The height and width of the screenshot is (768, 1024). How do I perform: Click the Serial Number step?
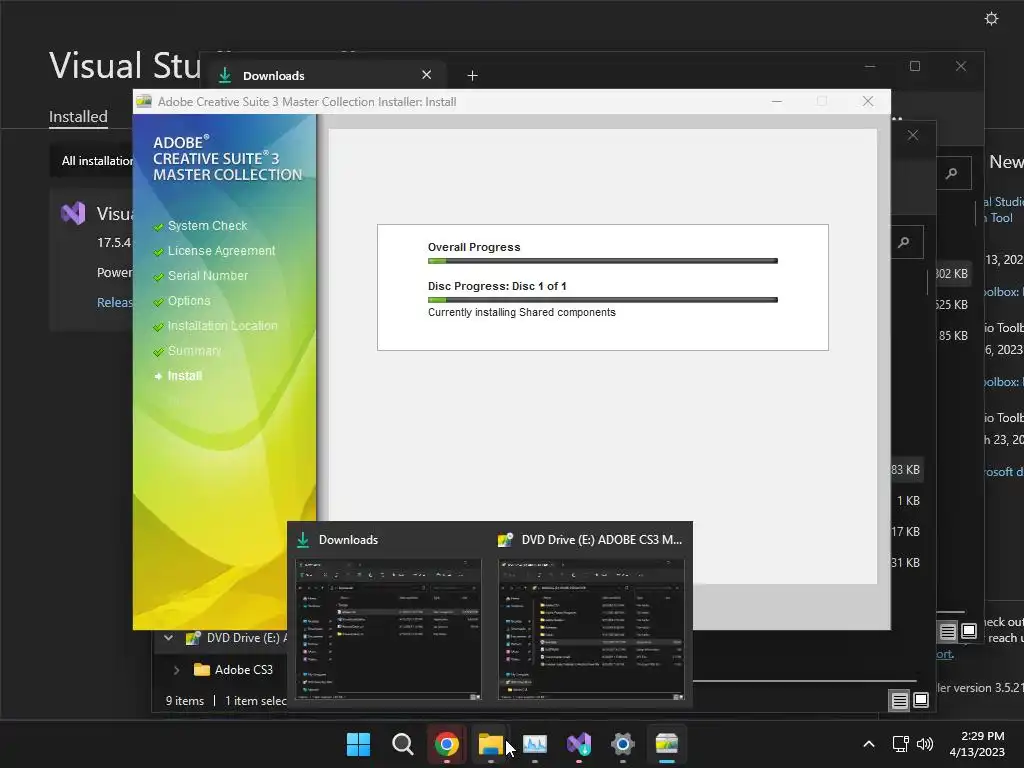[208, 276]
